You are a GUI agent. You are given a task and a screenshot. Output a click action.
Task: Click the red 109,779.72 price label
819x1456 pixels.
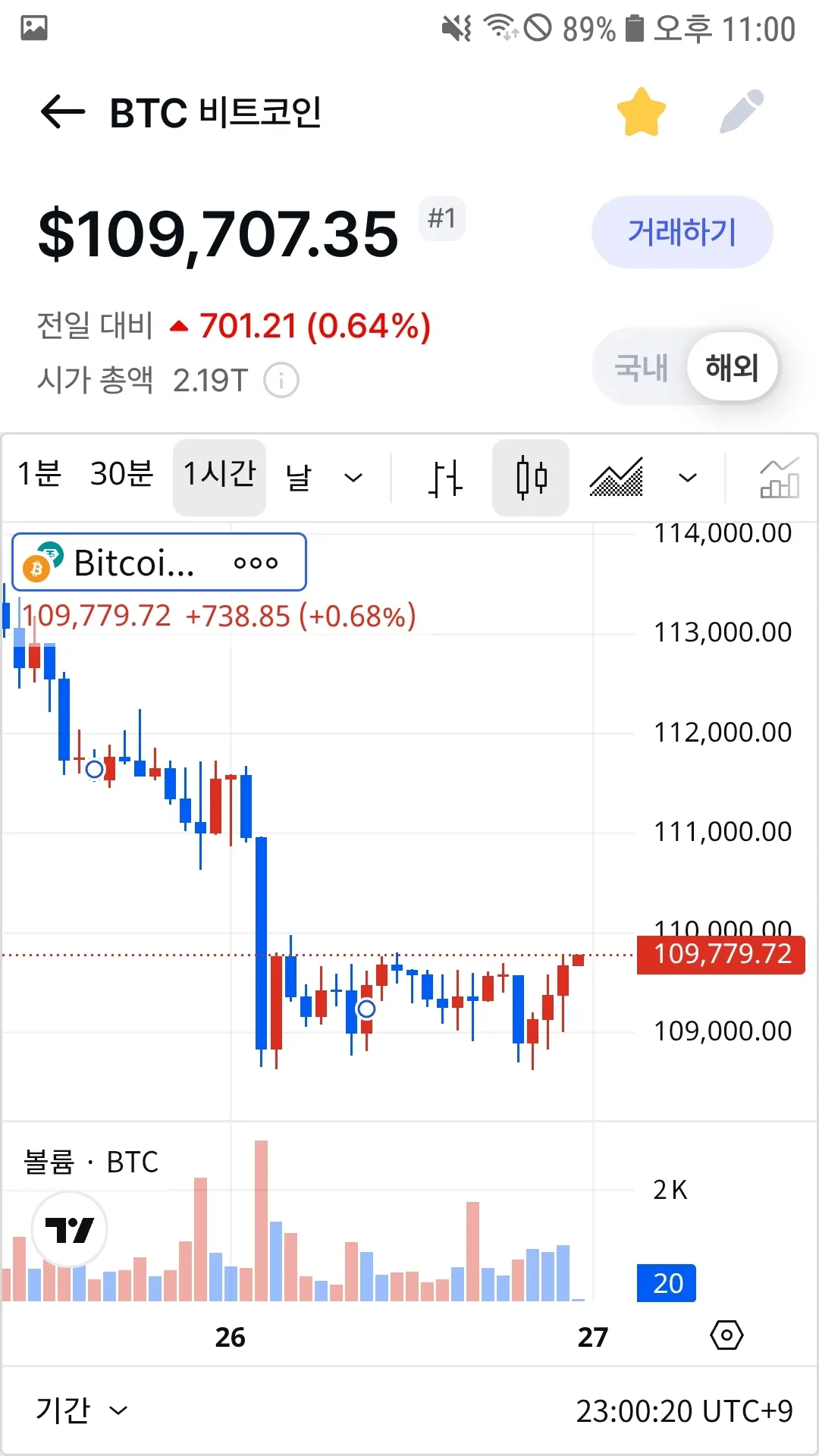pyautogui.click(x=721, y=954)
